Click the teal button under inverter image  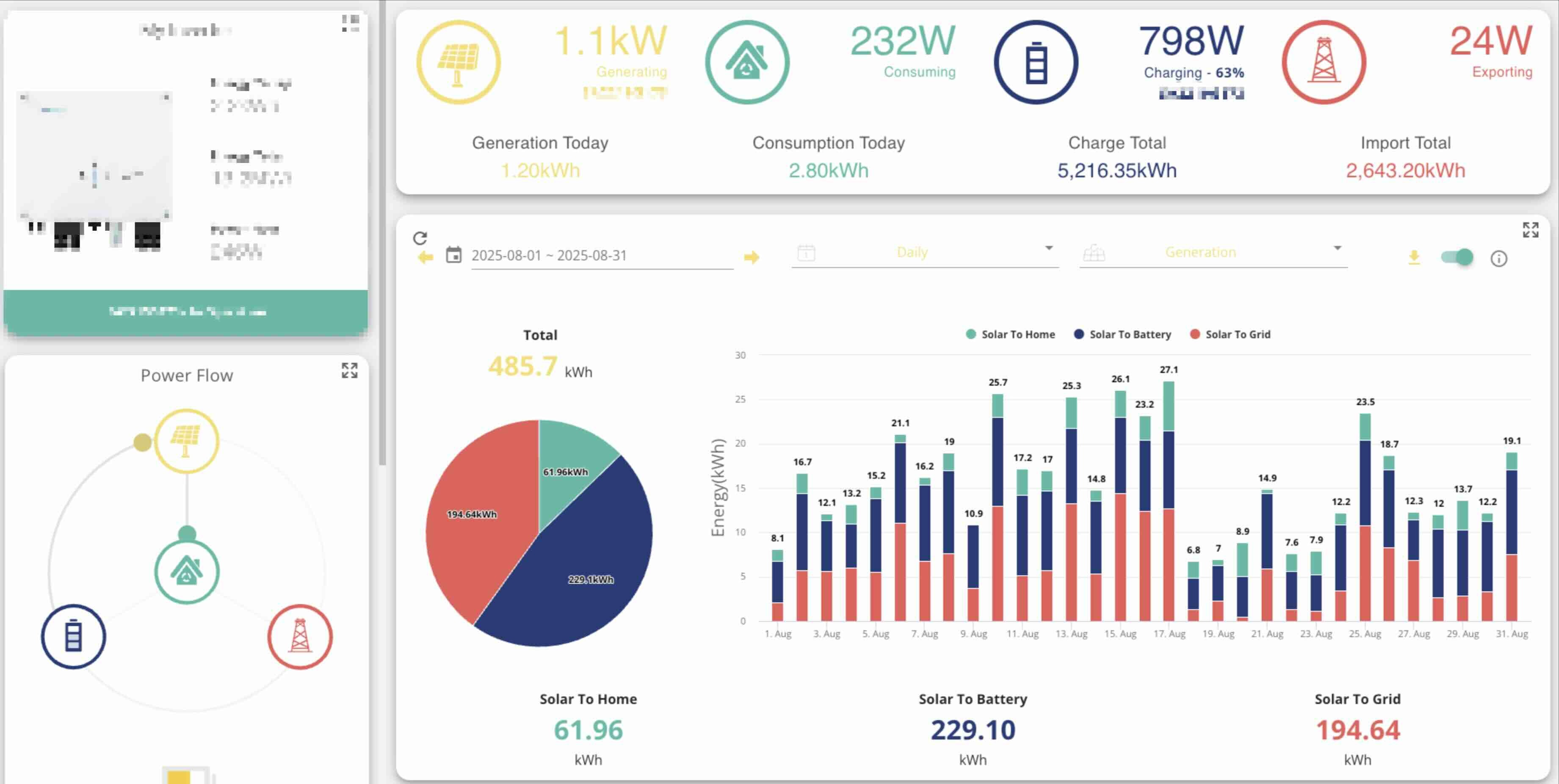pyautogui.click(x=186, y=312)
